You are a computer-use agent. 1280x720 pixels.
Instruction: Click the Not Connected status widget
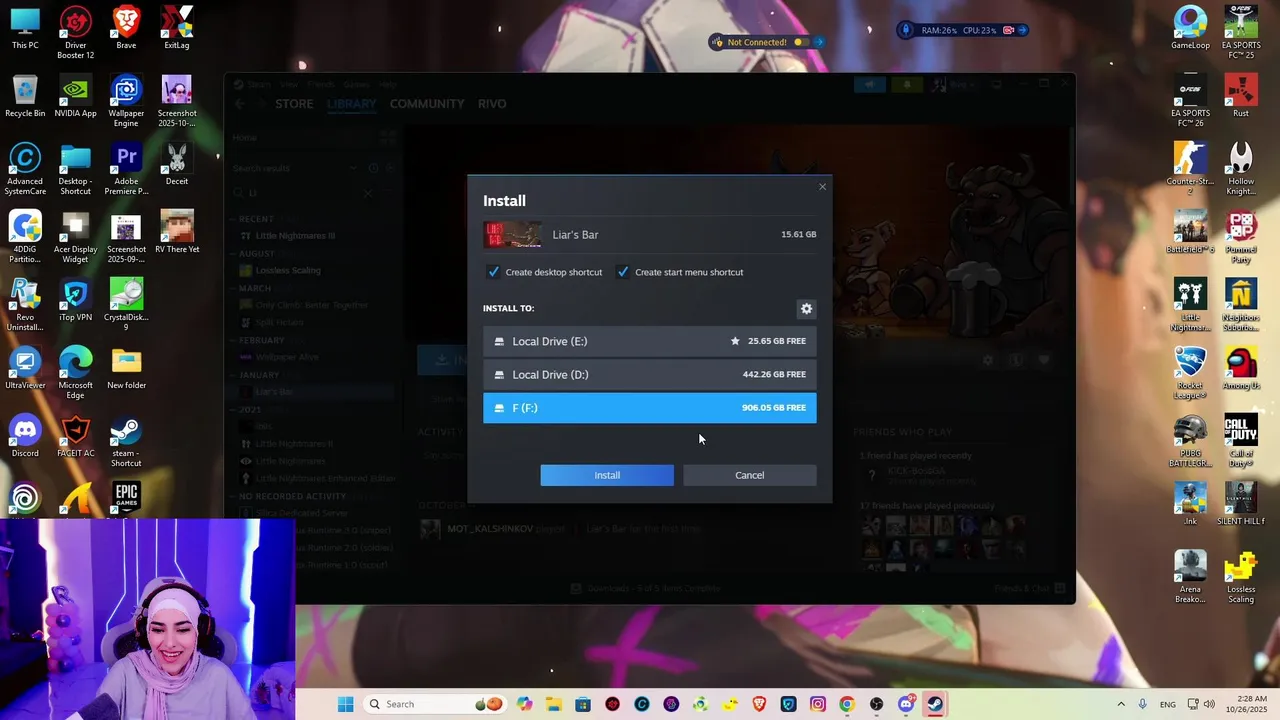point(766,42)
